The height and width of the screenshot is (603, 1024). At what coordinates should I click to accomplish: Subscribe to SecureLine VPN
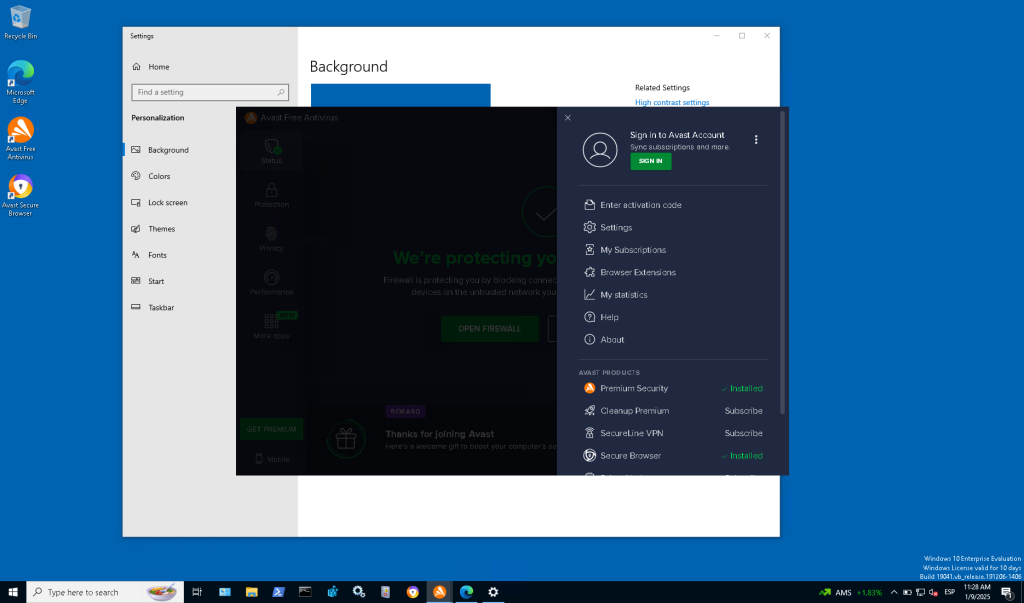[743, 433]
